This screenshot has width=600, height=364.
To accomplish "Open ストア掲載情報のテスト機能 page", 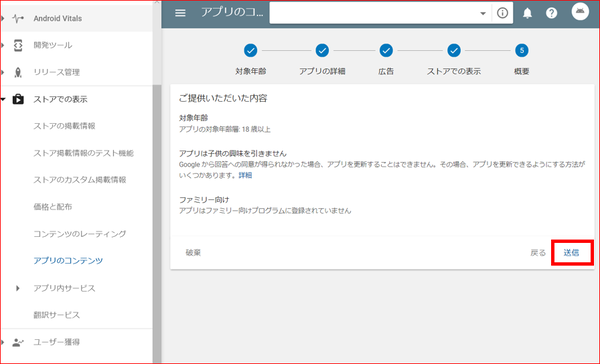I will [x=83, y=153].
